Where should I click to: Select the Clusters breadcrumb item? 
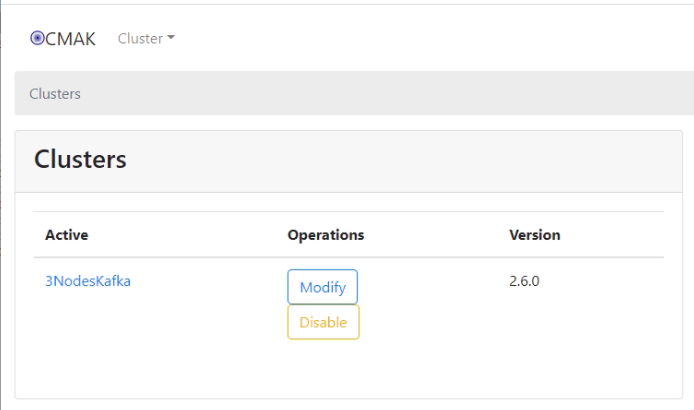[x=55, y=94]
